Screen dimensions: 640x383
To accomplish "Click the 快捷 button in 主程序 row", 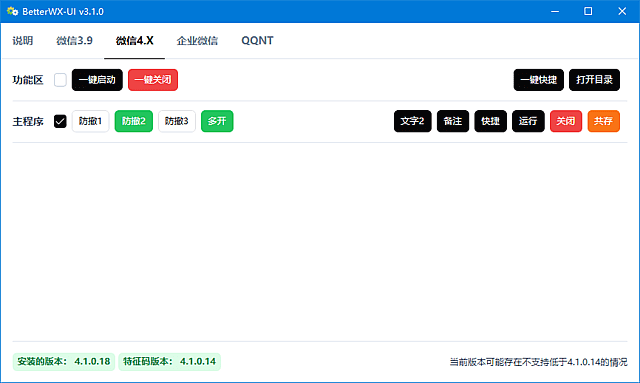I will [x=491, y=121].
